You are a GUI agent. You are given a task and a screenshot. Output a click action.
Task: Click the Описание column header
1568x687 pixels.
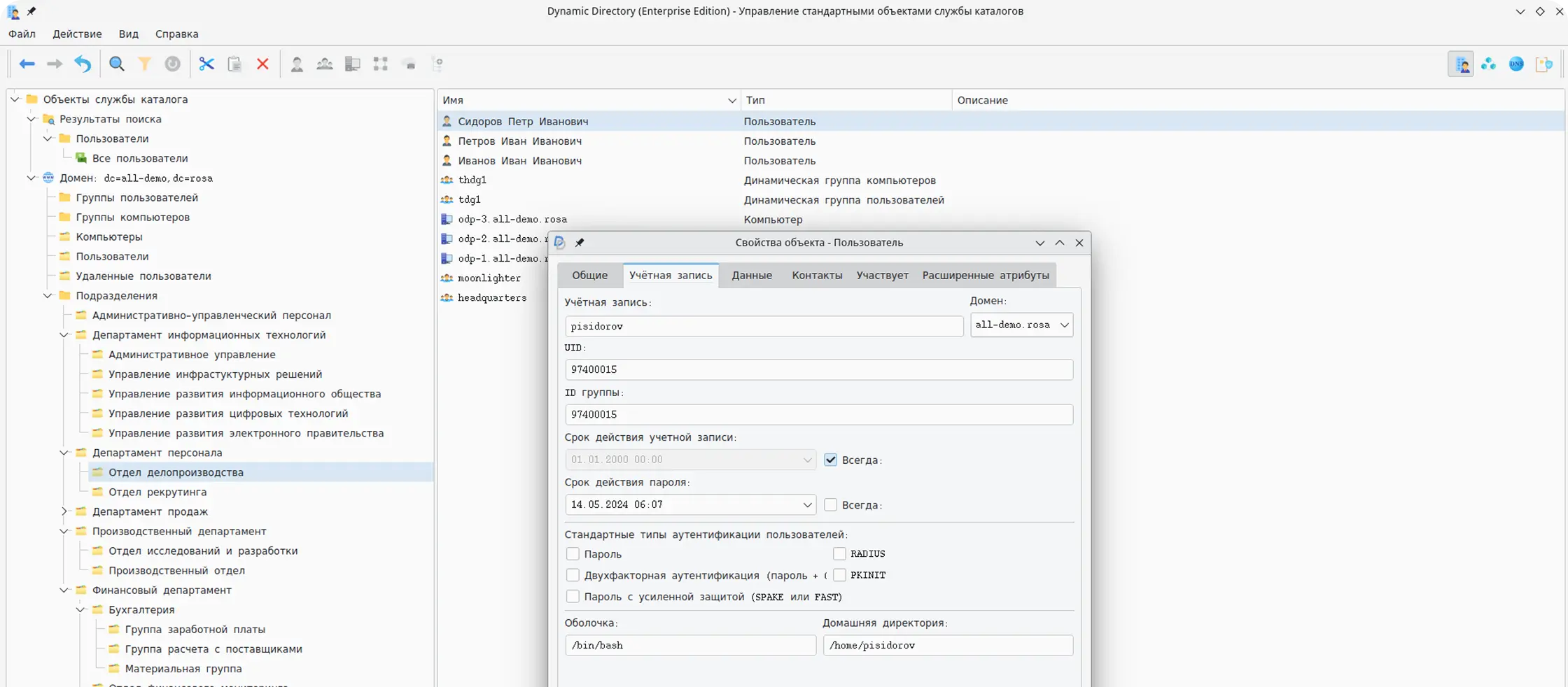tap(1259, 100)
